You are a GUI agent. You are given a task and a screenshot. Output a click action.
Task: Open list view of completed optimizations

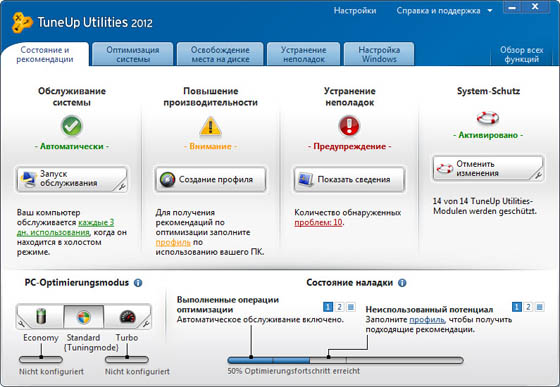pyautogui.click(x=351, y=307)
